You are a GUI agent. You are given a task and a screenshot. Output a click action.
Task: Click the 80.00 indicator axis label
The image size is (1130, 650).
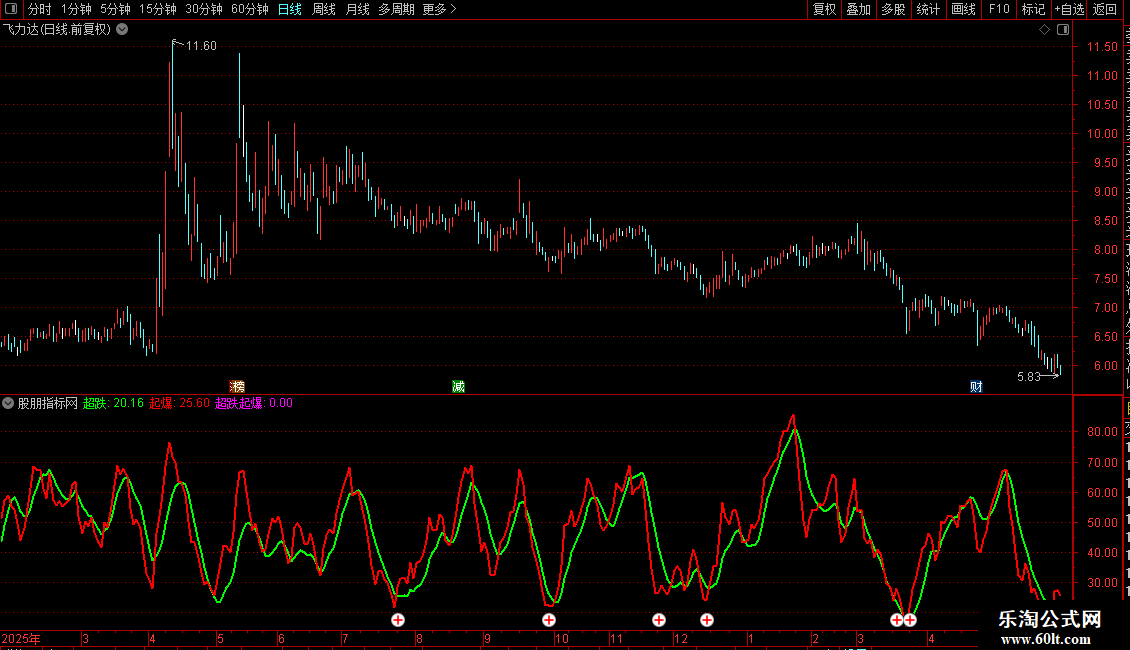point(1103,432)
